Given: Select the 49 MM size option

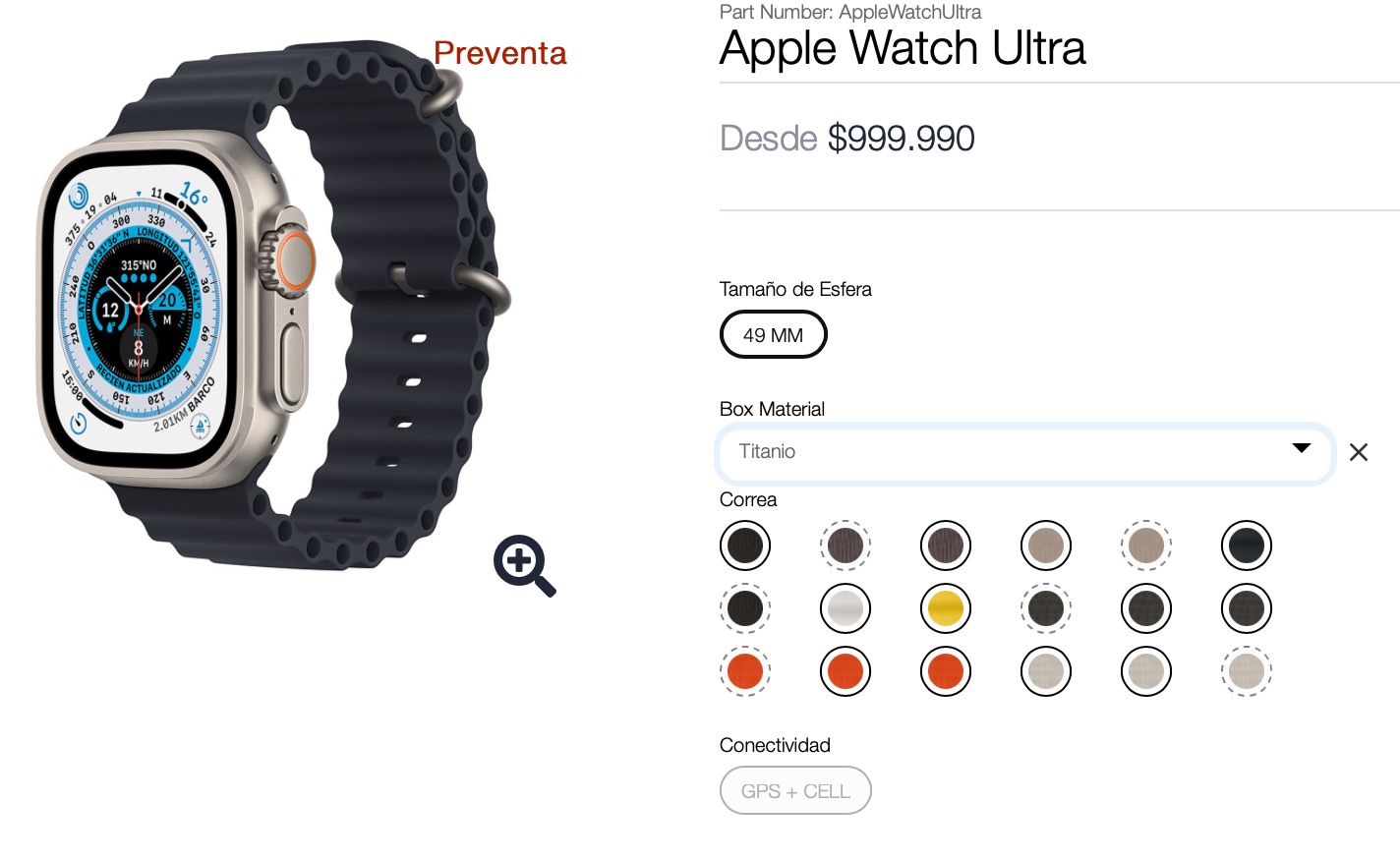Looking at the screenshot, I should click(x=774, y=335).
